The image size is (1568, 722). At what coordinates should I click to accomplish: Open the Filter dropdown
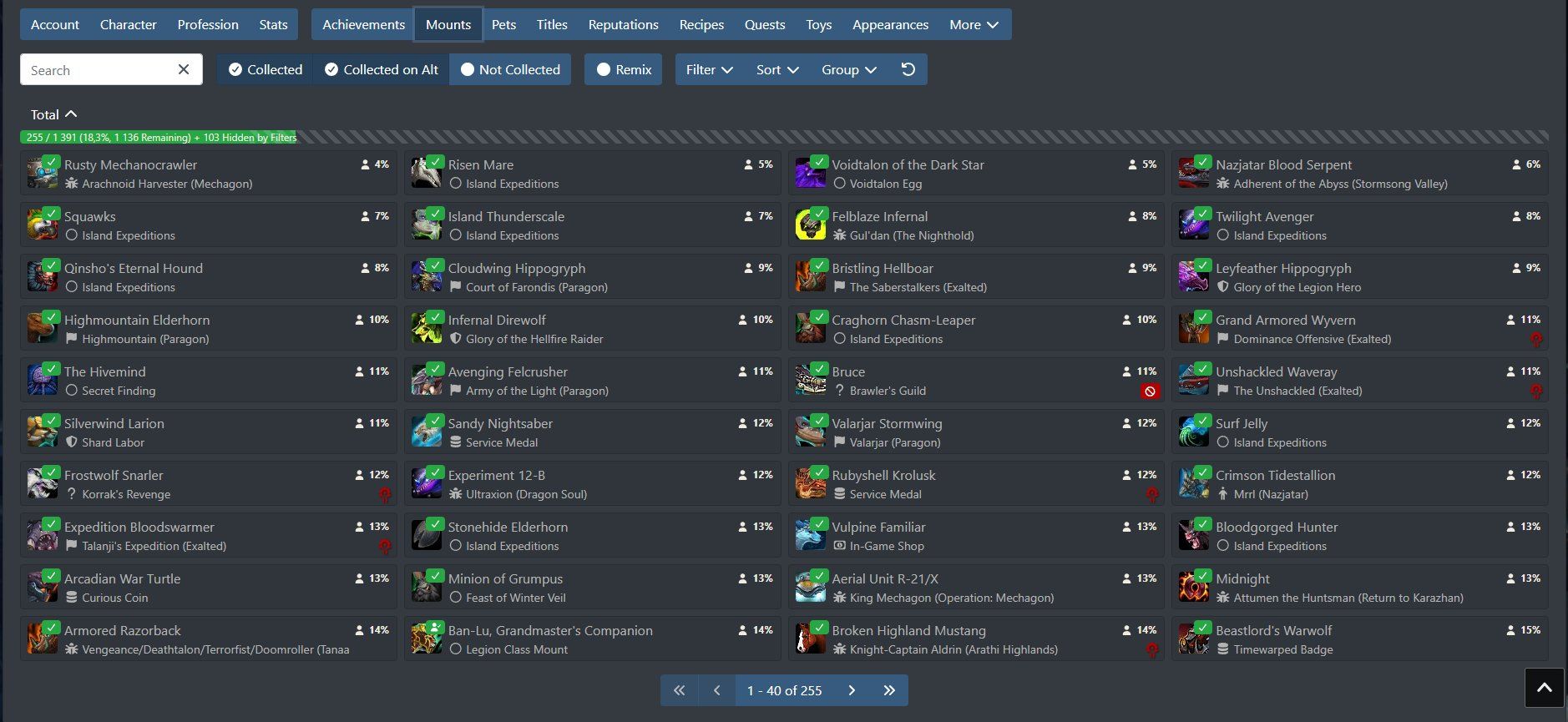709,69
